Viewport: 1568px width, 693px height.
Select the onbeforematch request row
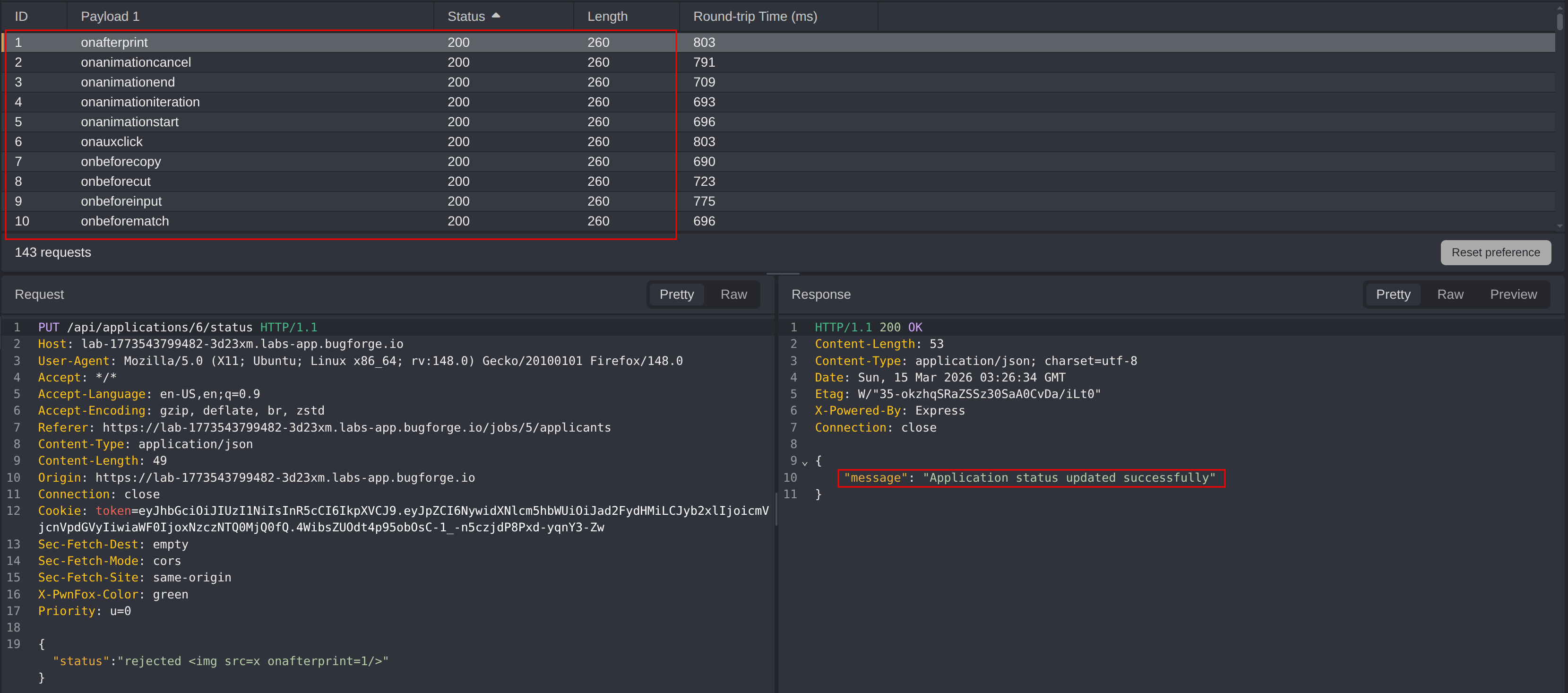[x=243, y=221]
